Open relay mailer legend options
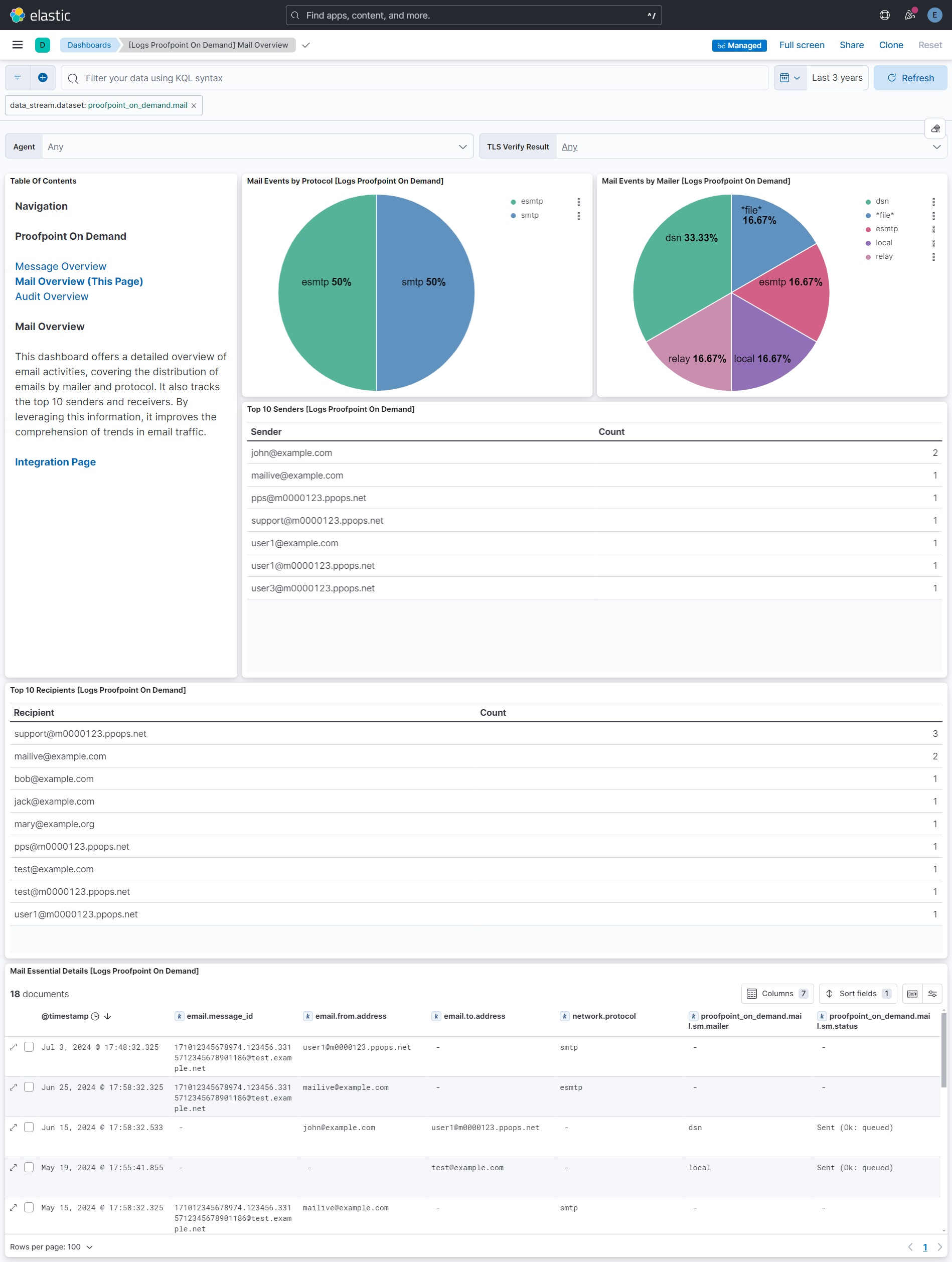 933,257
